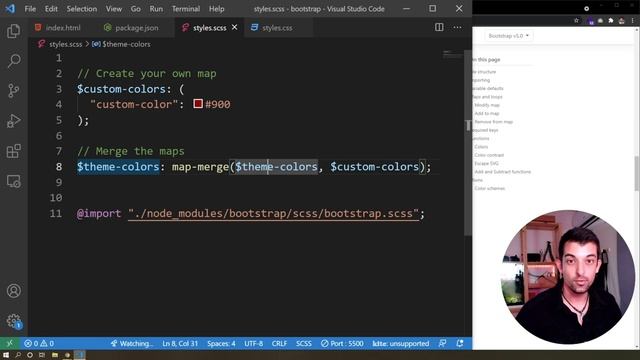This screenshot has height=360, width=640.
Task: Open the Color contrast docs link
Action: (489, 155)
